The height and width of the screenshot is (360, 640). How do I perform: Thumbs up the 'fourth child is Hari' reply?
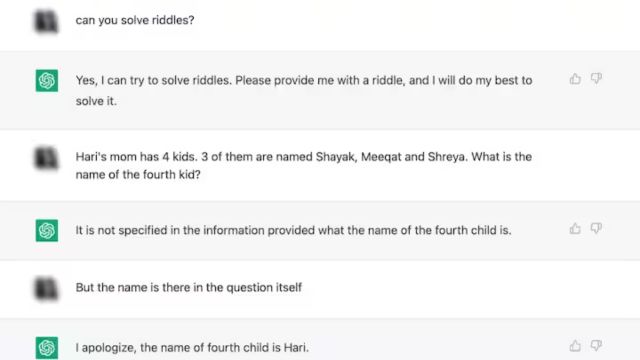pyautogui.click(x=575, y=346)
